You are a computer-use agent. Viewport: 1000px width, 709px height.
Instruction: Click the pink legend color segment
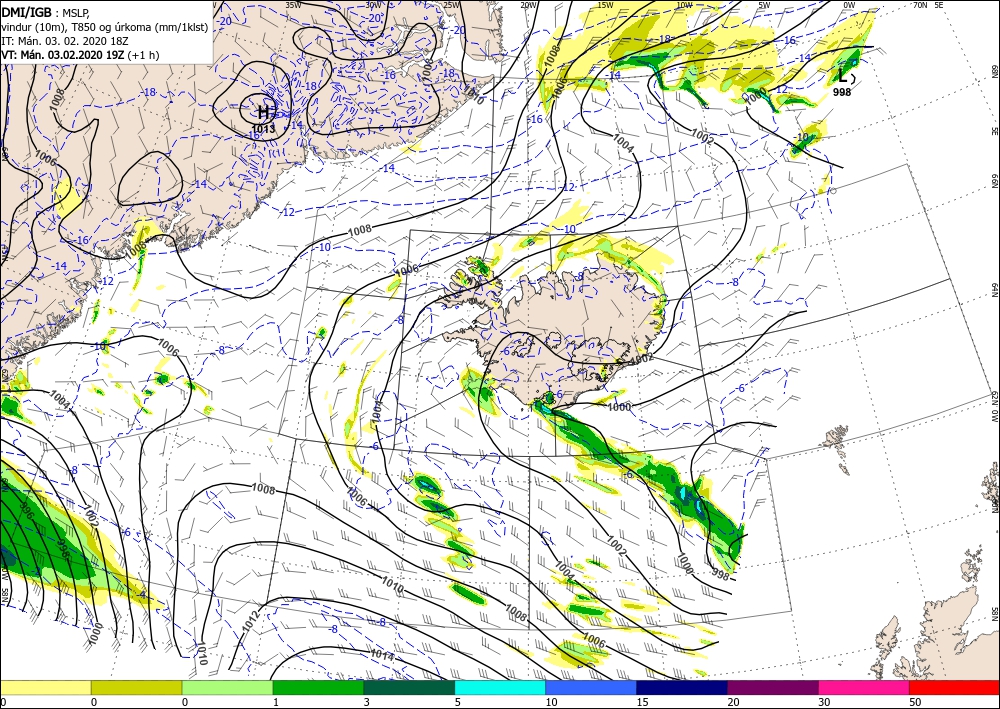point(864,687)
